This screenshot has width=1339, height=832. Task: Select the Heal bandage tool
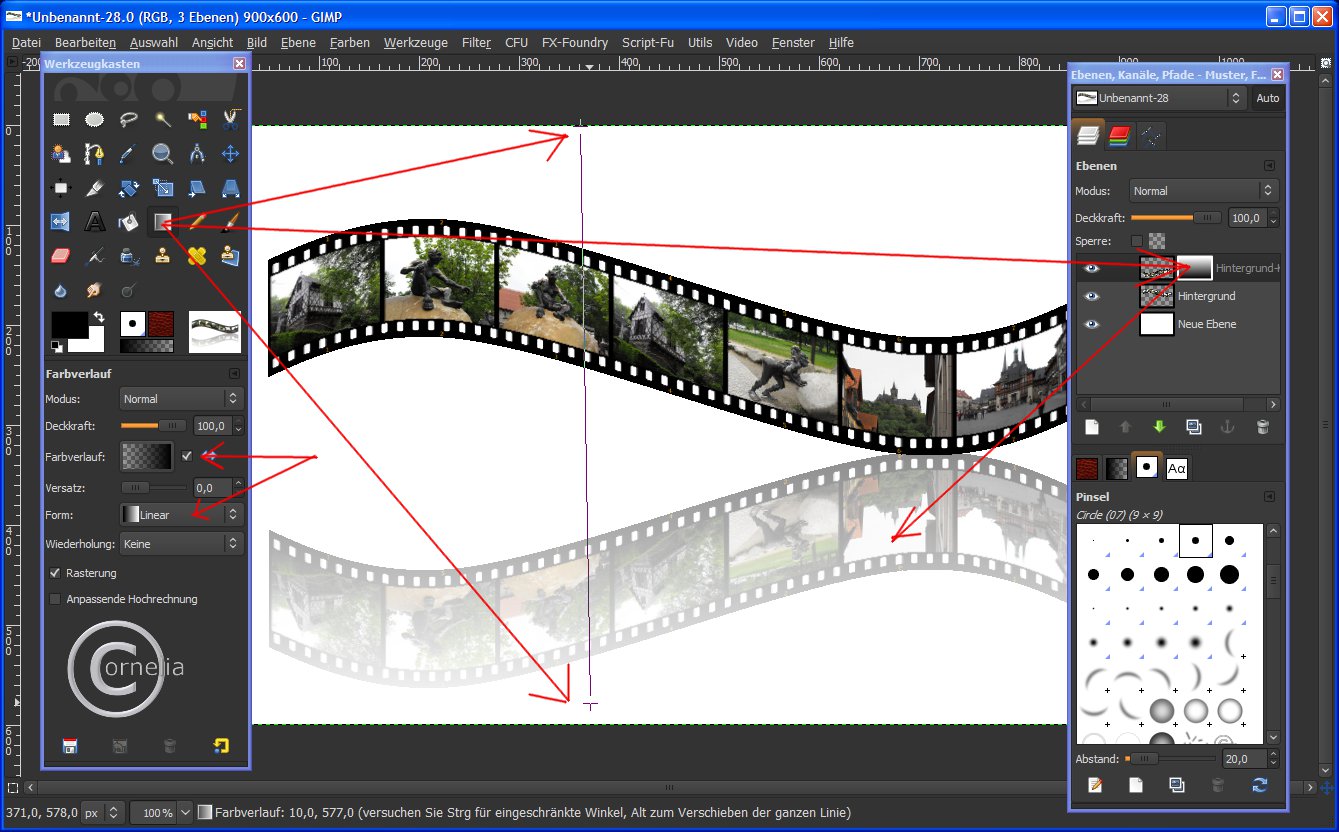pos(196,256)
